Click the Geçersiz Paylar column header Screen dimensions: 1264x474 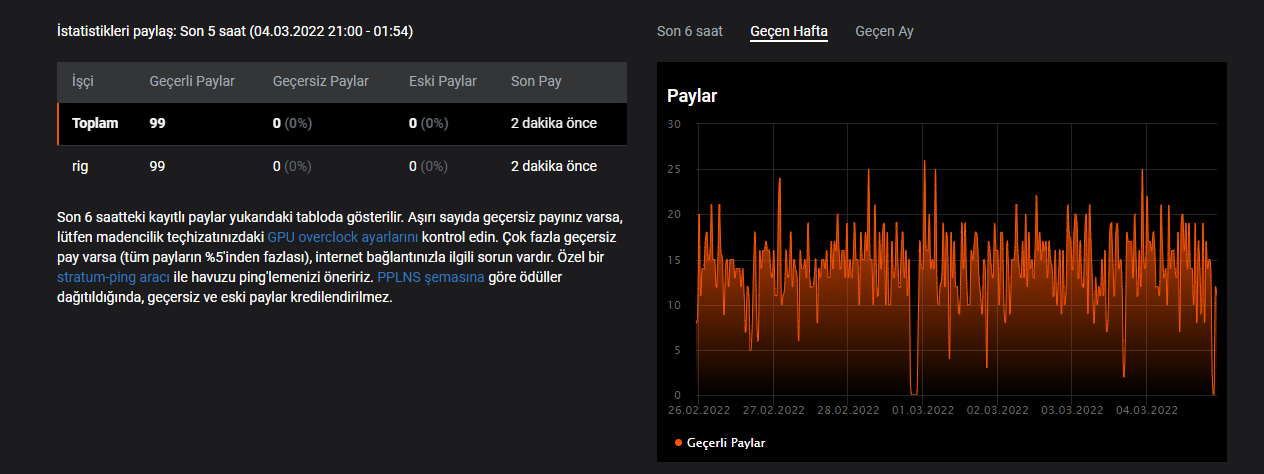(x=321, y=81)
